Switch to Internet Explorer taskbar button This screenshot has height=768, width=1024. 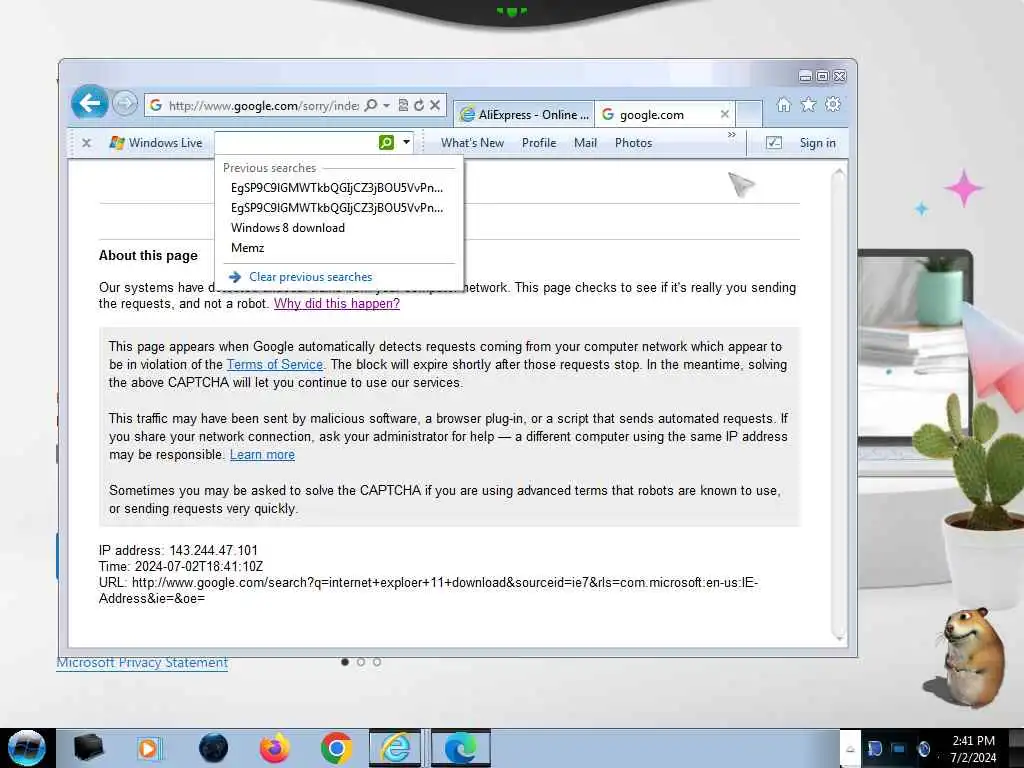point(395,748)
